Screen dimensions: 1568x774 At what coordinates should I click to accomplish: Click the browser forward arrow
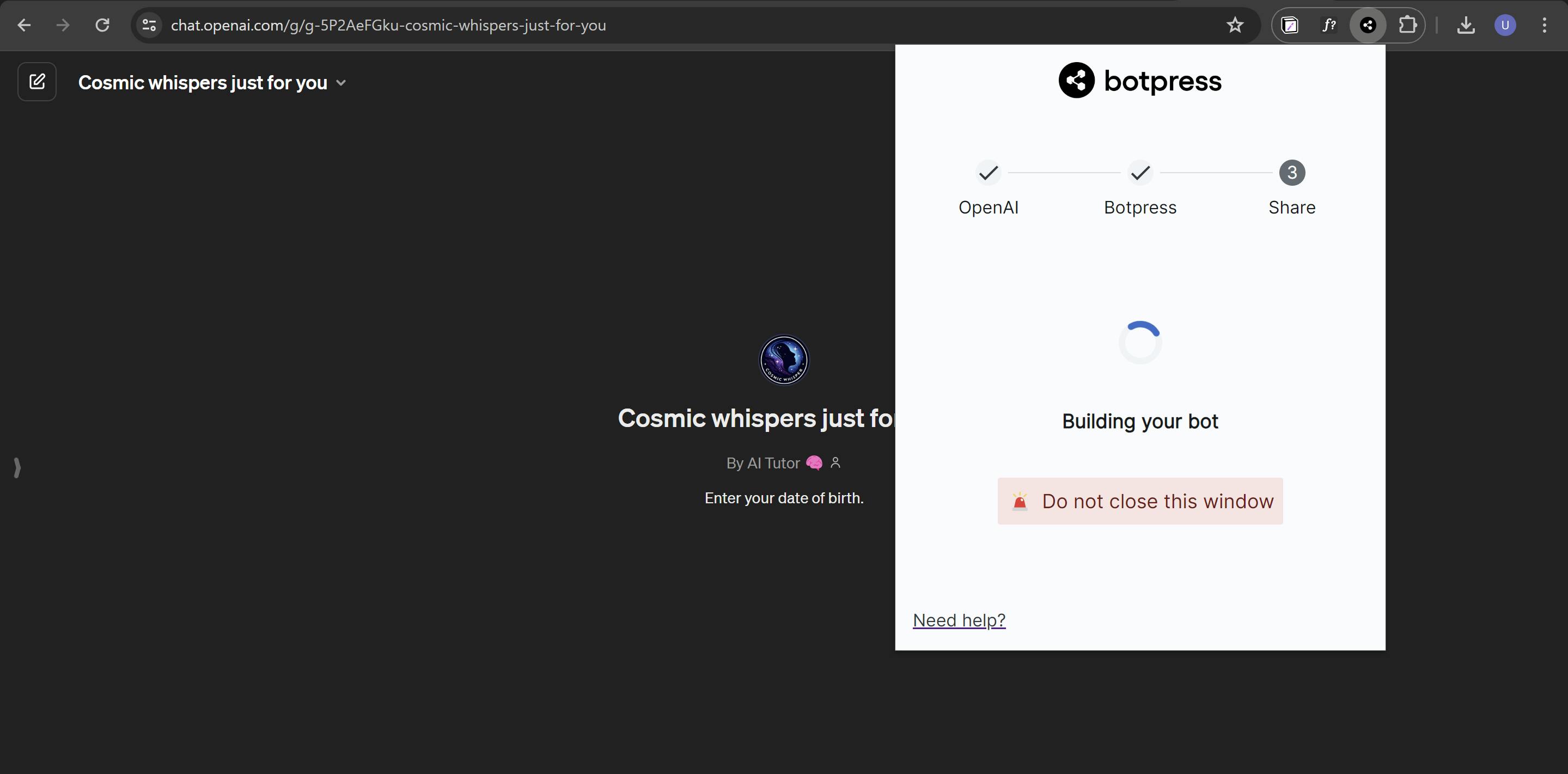(x=63, y=25)
